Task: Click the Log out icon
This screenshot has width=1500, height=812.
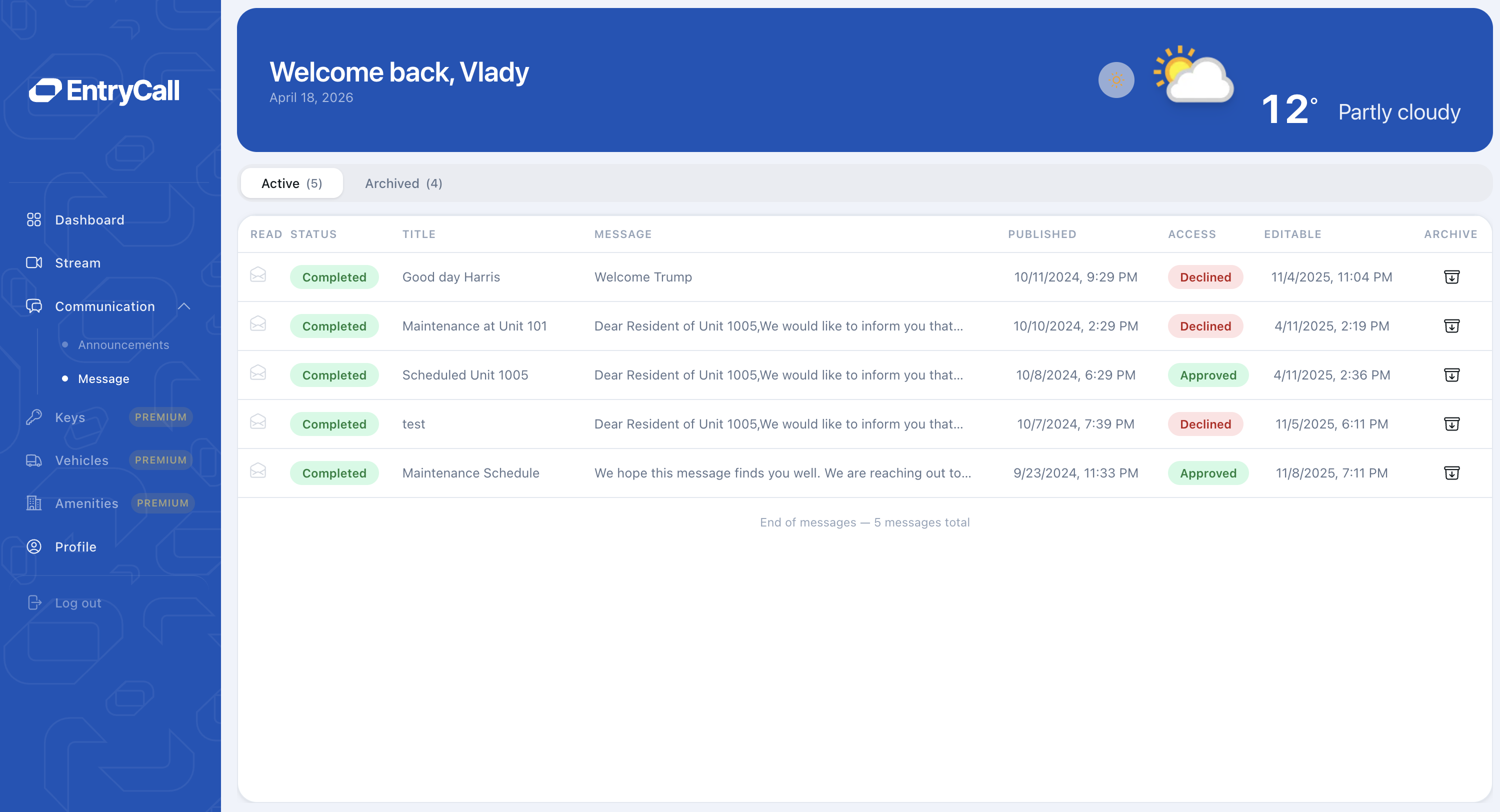Action: [x=34, y=602]
